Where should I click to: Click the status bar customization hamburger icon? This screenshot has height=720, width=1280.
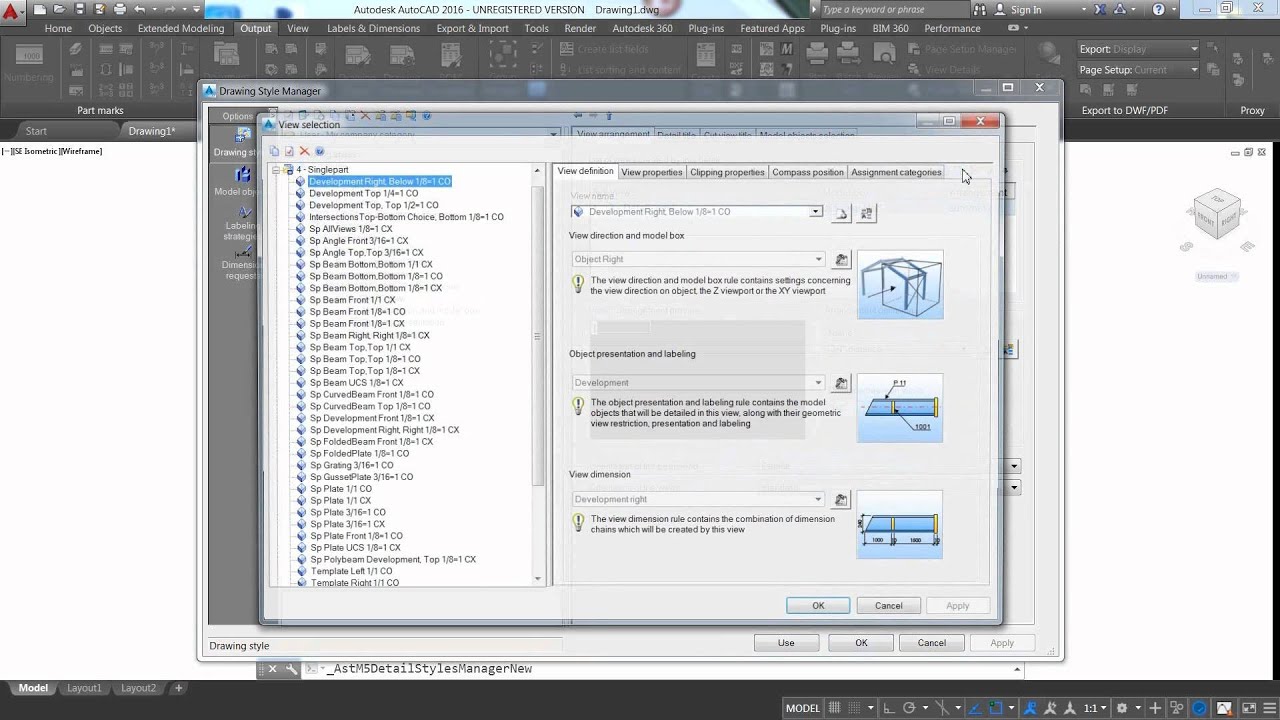(x=1268, y=708)
